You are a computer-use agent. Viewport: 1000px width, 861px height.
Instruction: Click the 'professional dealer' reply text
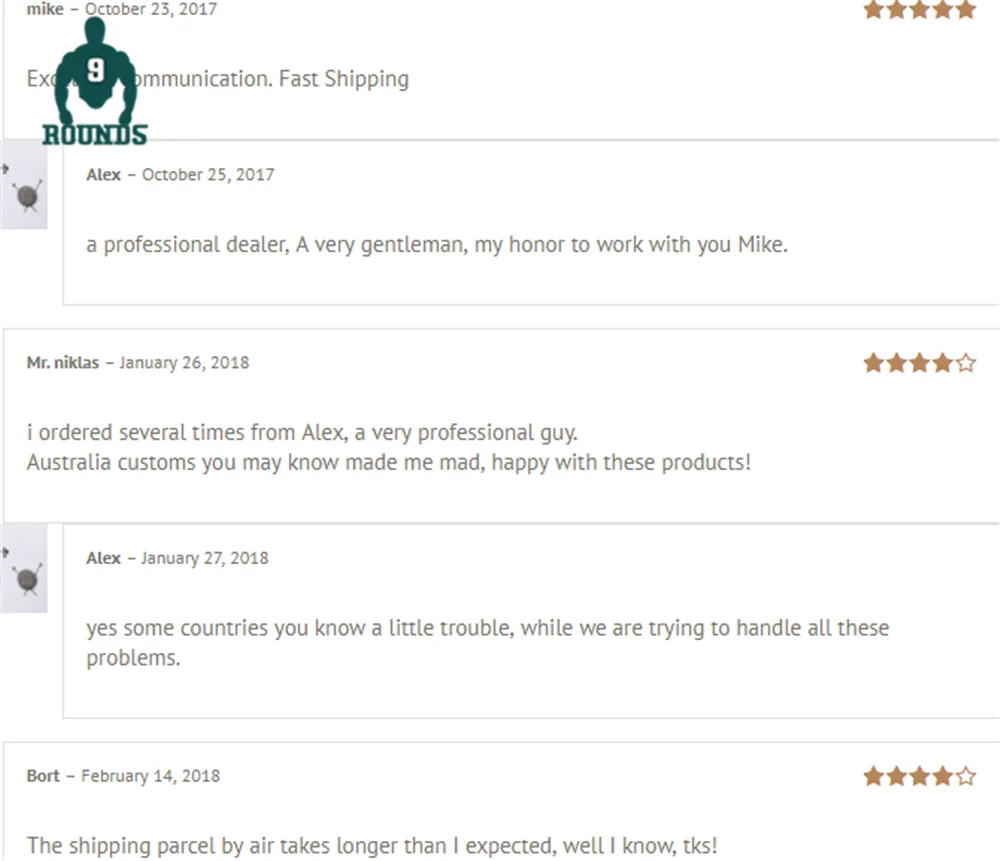pos(436,245)
